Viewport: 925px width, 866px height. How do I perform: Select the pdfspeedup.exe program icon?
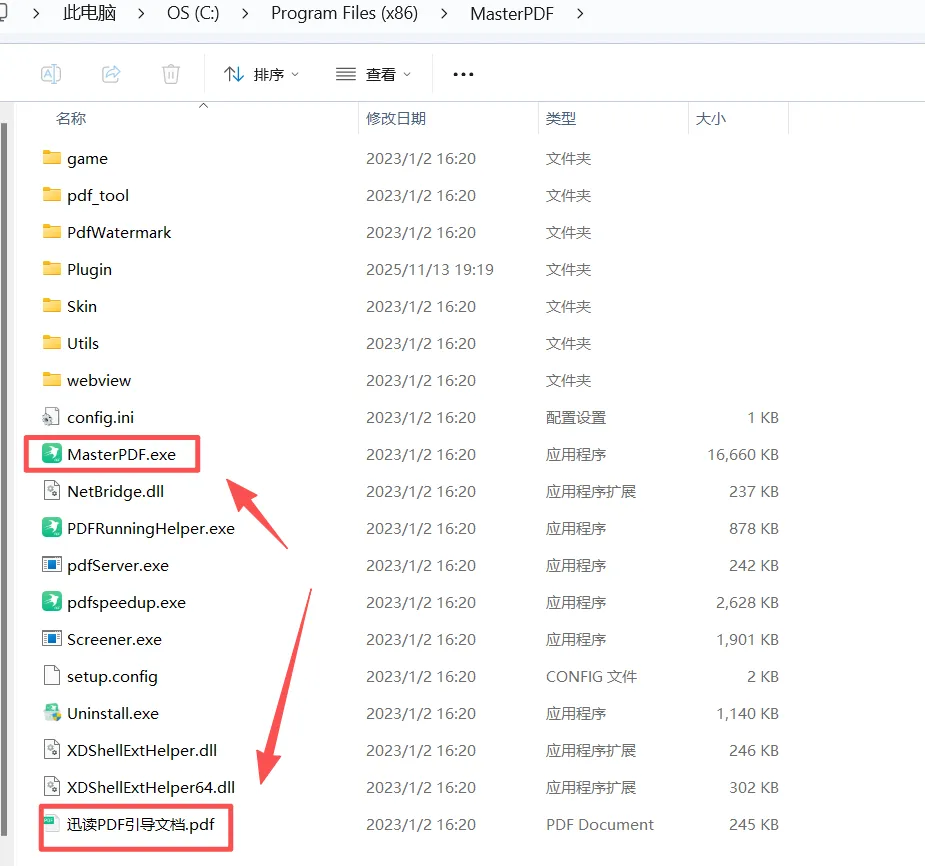point(52,602)
